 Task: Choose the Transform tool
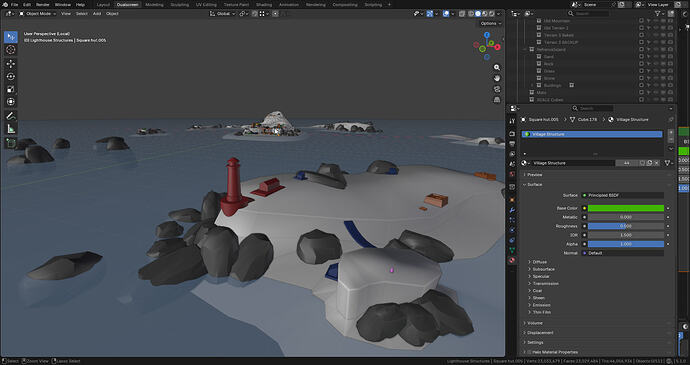click(11, 102)
